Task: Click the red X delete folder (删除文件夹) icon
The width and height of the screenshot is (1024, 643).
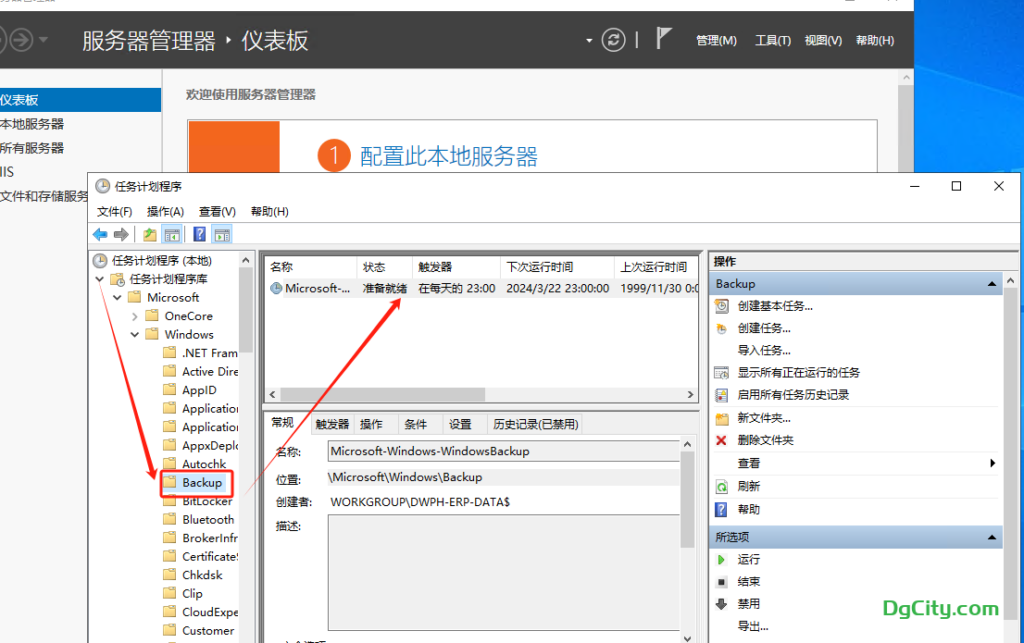Action: coord(721,440)
